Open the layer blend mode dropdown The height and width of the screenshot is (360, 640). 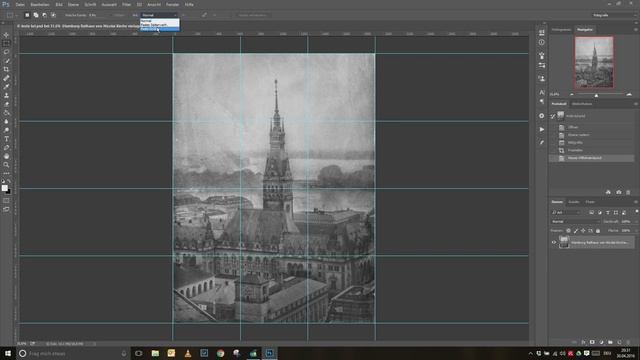576,221
